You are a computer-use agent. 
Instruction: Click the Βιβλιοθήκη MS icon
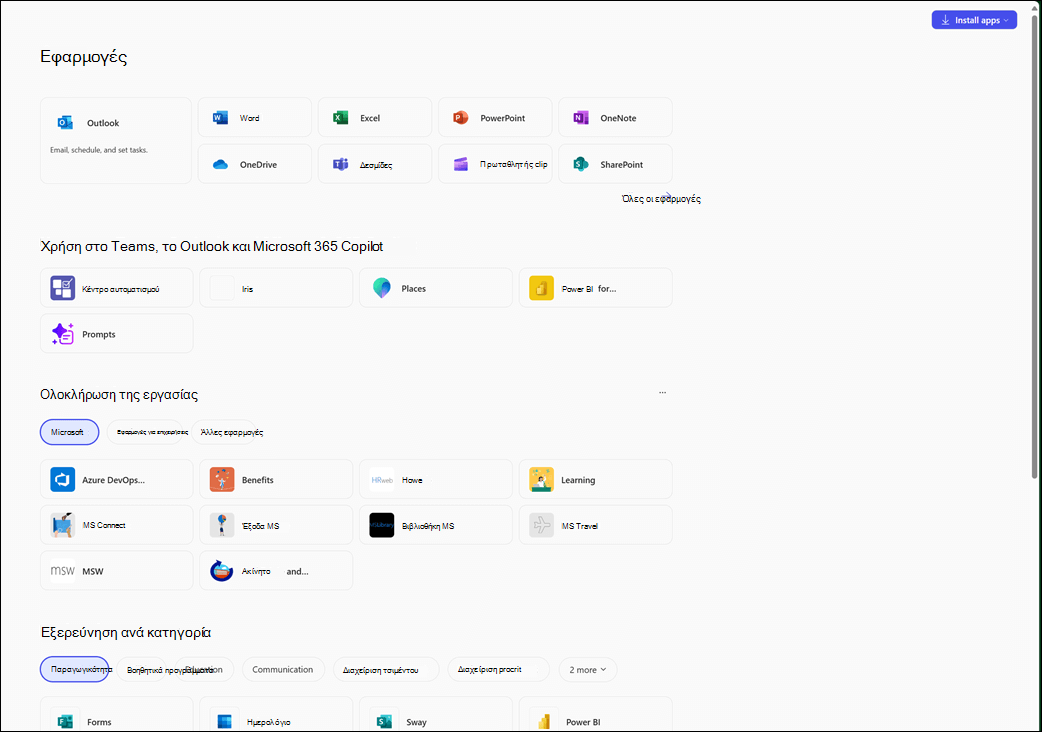point(381,525)
